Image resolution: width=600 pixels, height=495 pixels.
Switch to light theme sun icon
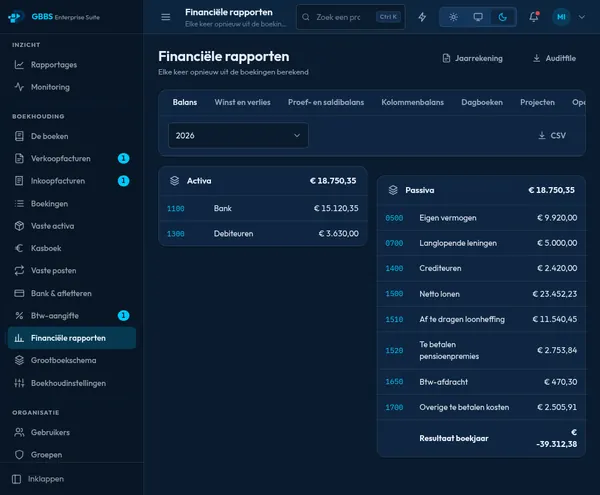point(453,17)
